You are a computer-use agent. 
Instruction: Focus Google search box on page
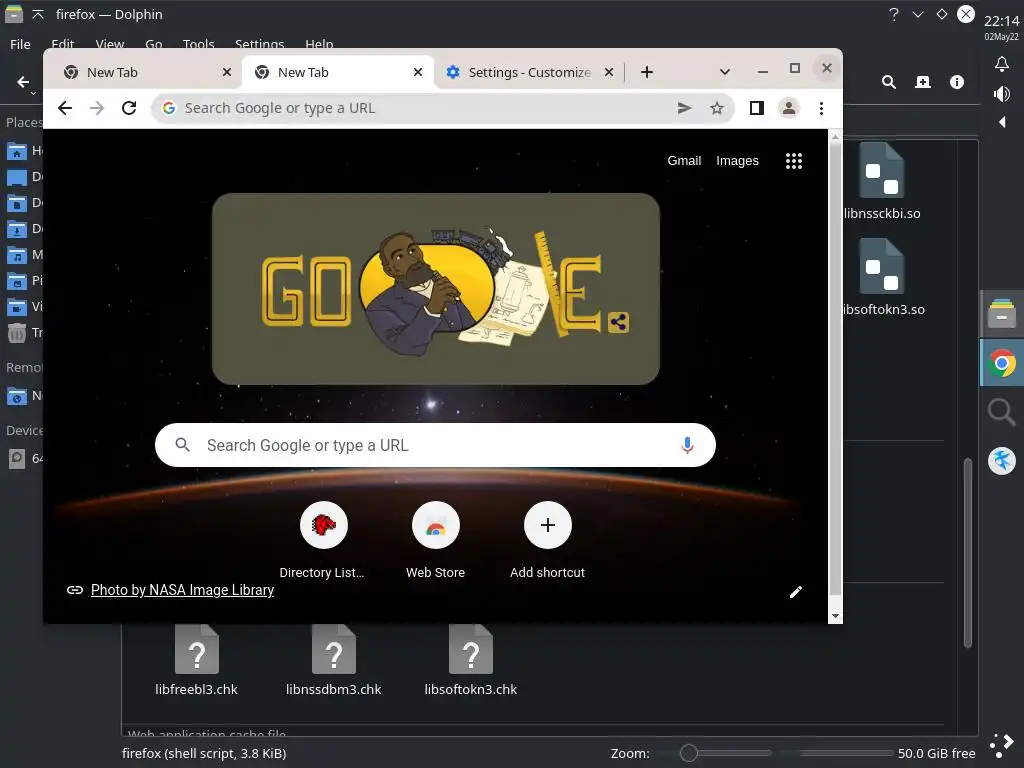(436, 445)
